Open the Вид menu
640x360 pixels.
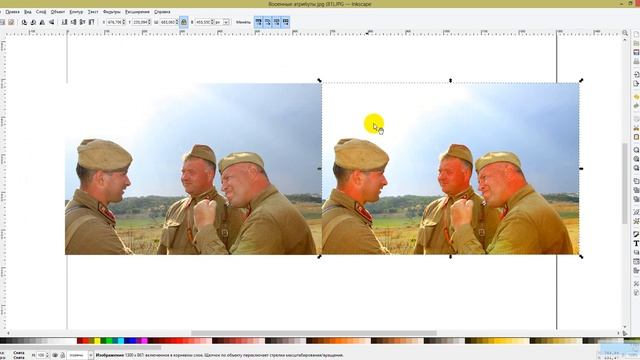click(28, 12)
